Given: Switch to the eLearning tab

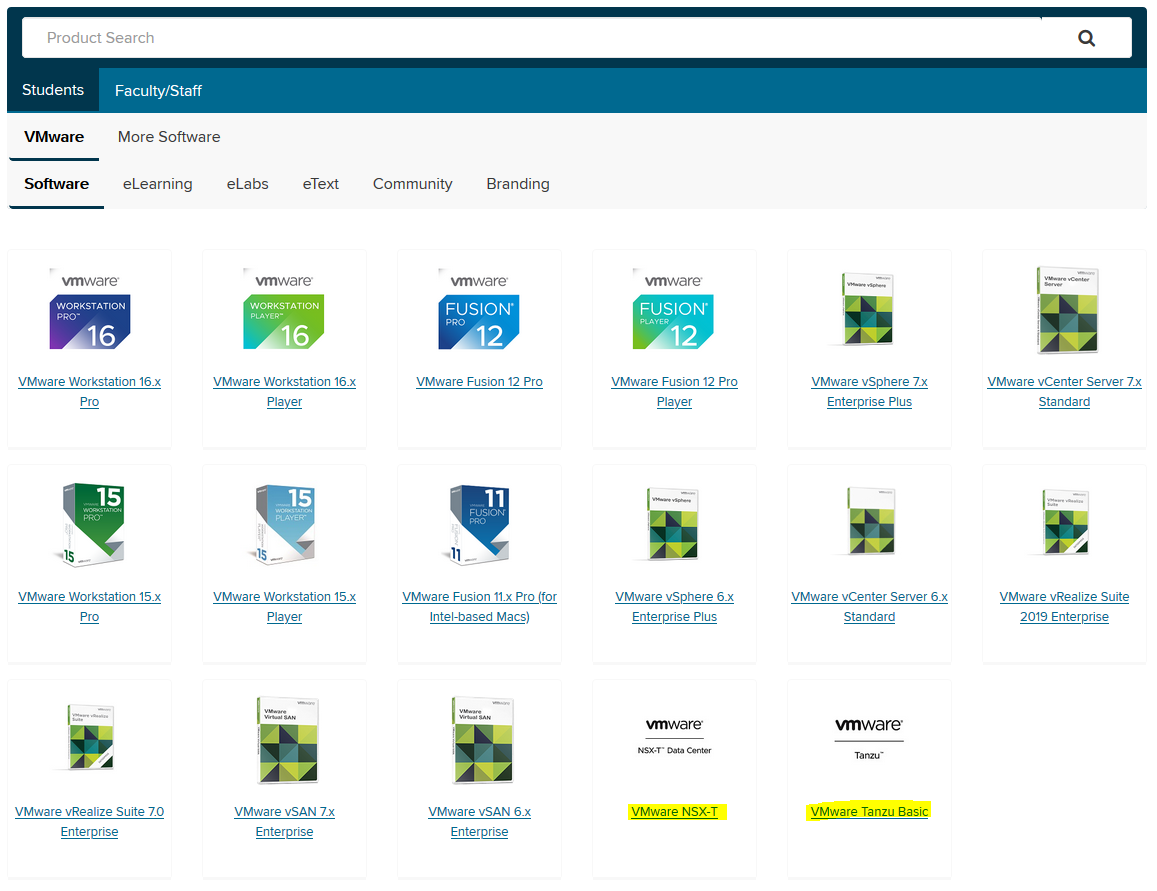Looking at the screenshot, I should coord(157,184).
